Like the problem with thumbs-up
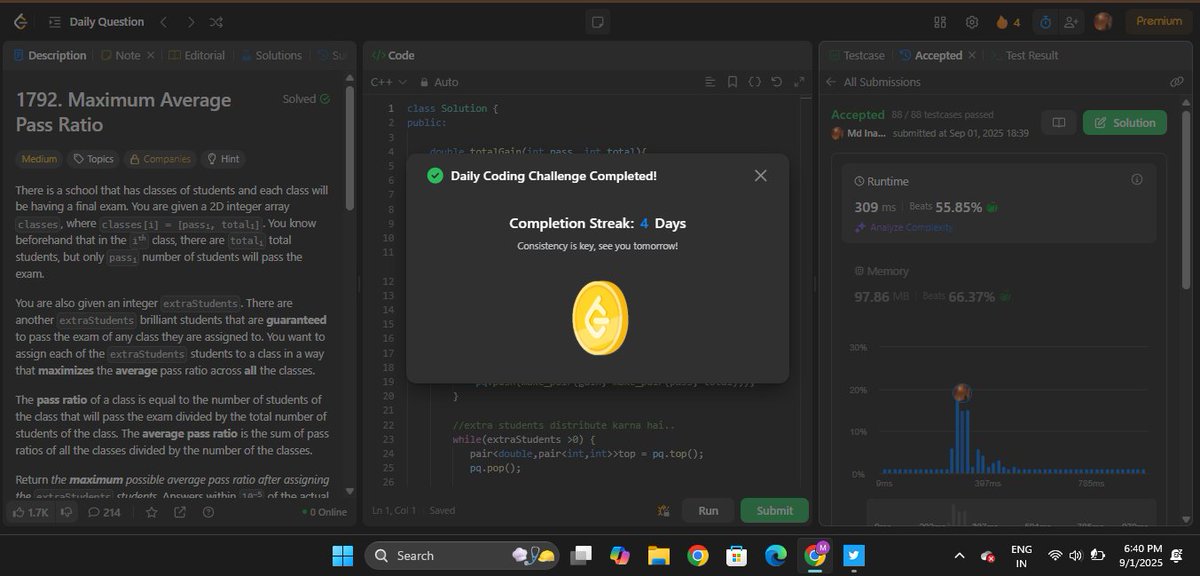 [x=31, y=512]
